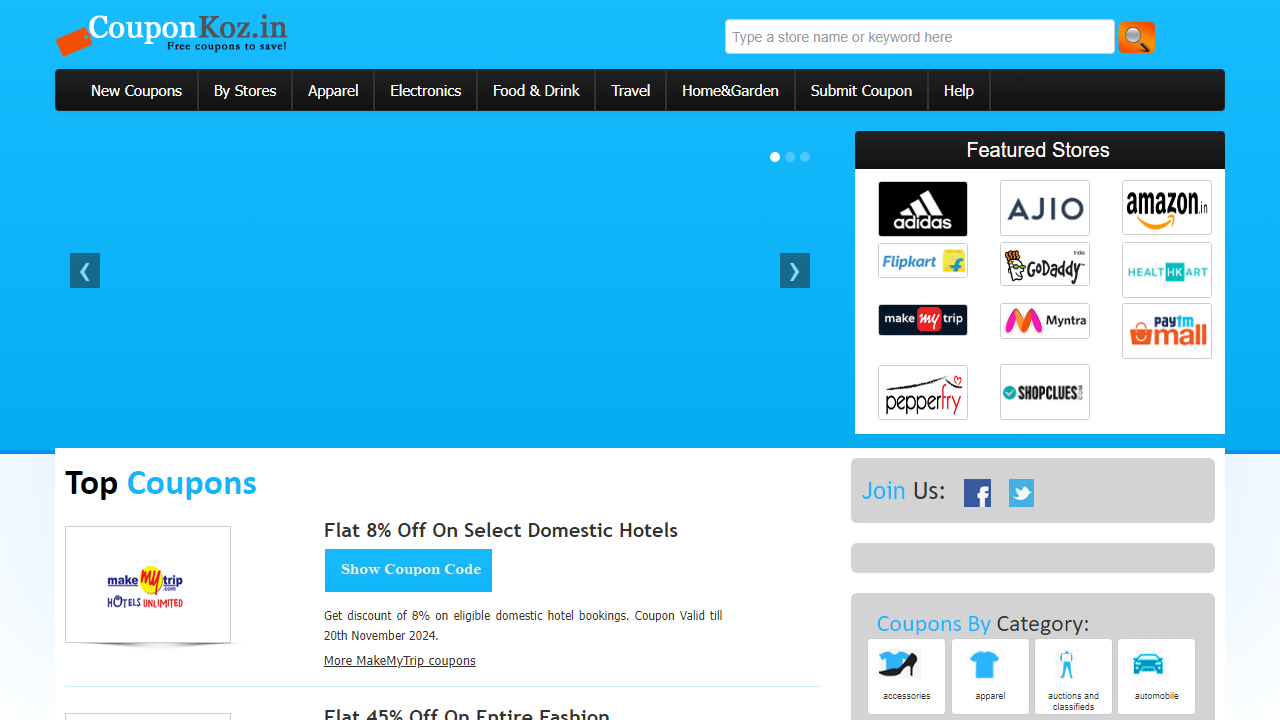The width and height of the screenshot is (1280, 720).
Task: Open the Adidas featured store logo
Action: point(922,209)
